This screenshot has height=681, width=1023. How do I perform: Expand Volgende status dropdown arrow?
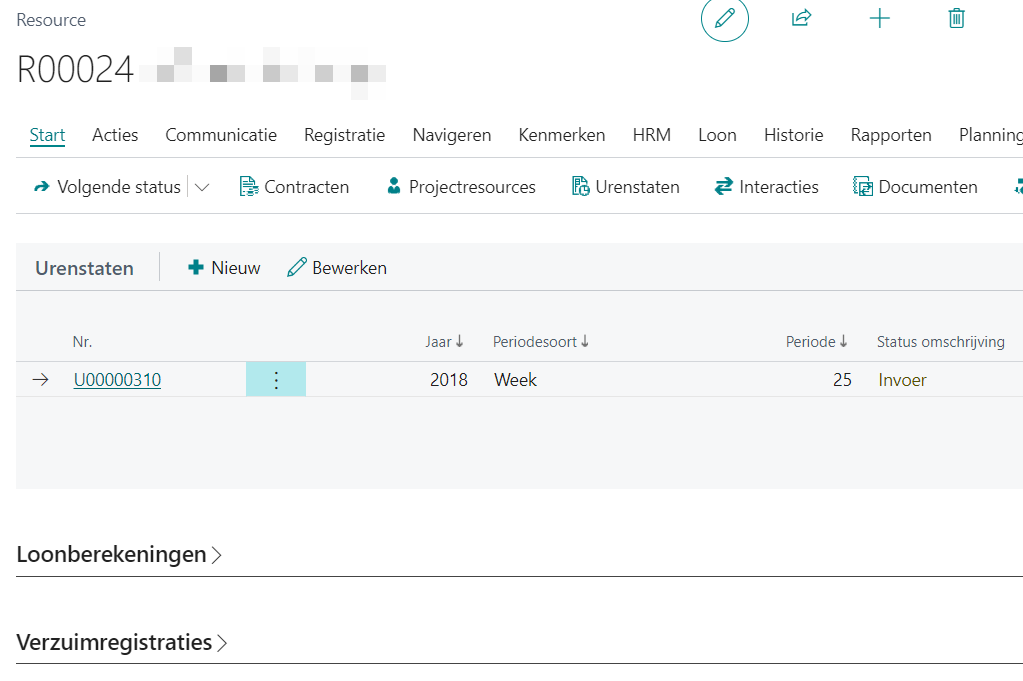pos(202,187)
